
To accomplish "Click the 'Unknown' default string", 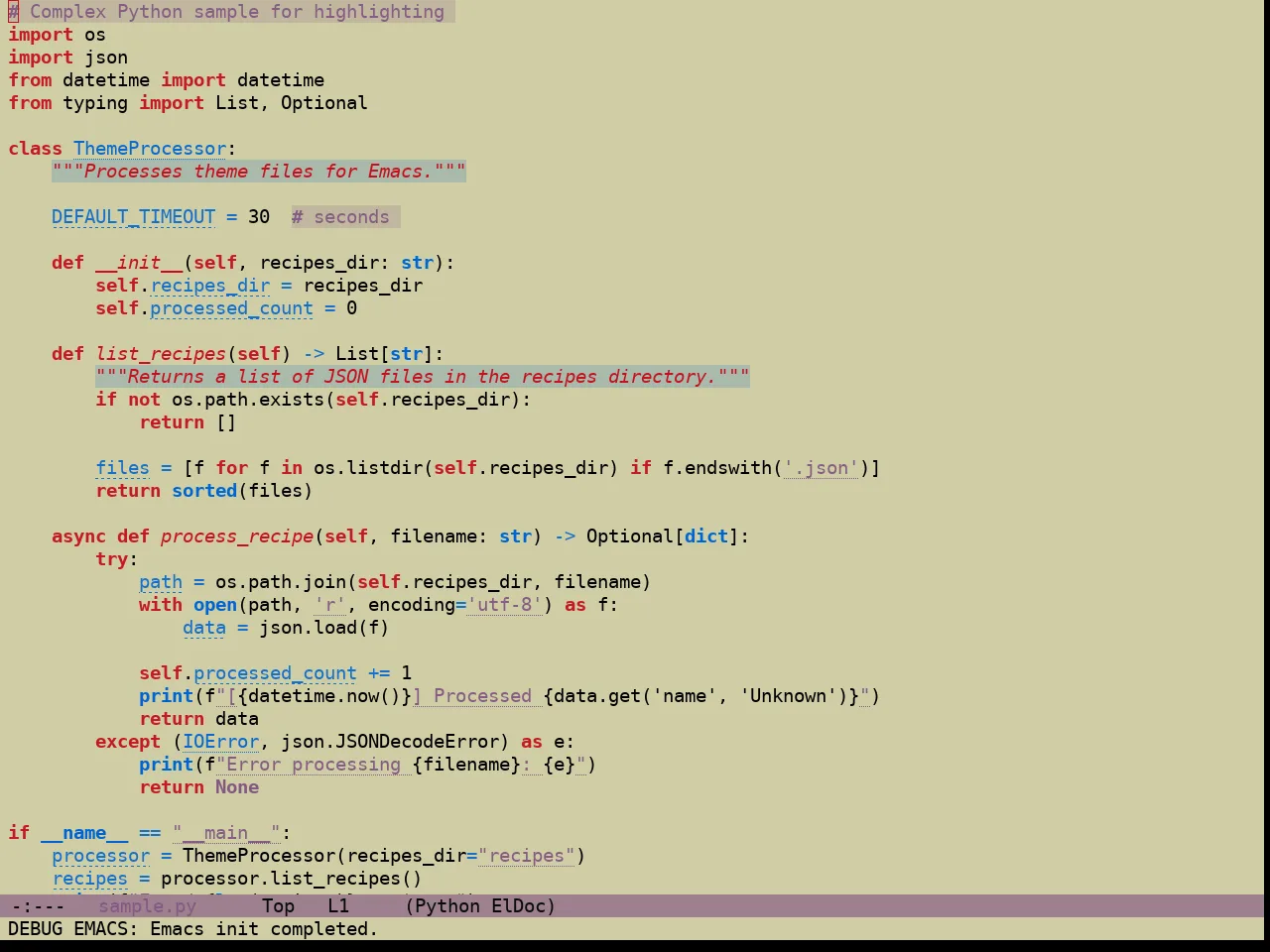I will 788,696.
